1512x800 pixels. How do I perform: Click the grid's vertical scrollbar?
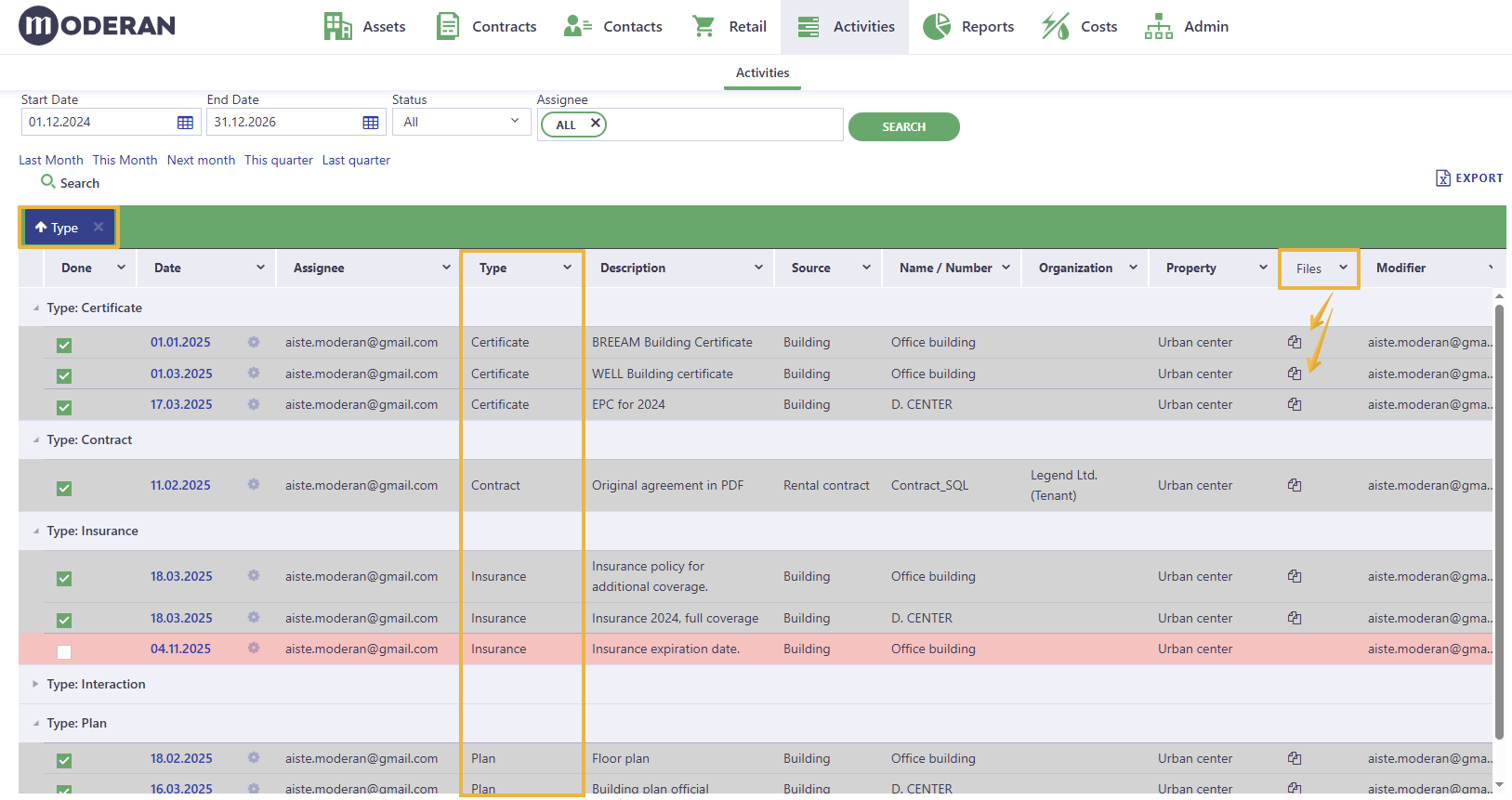pyautogui.click(x=1499, y=520)
